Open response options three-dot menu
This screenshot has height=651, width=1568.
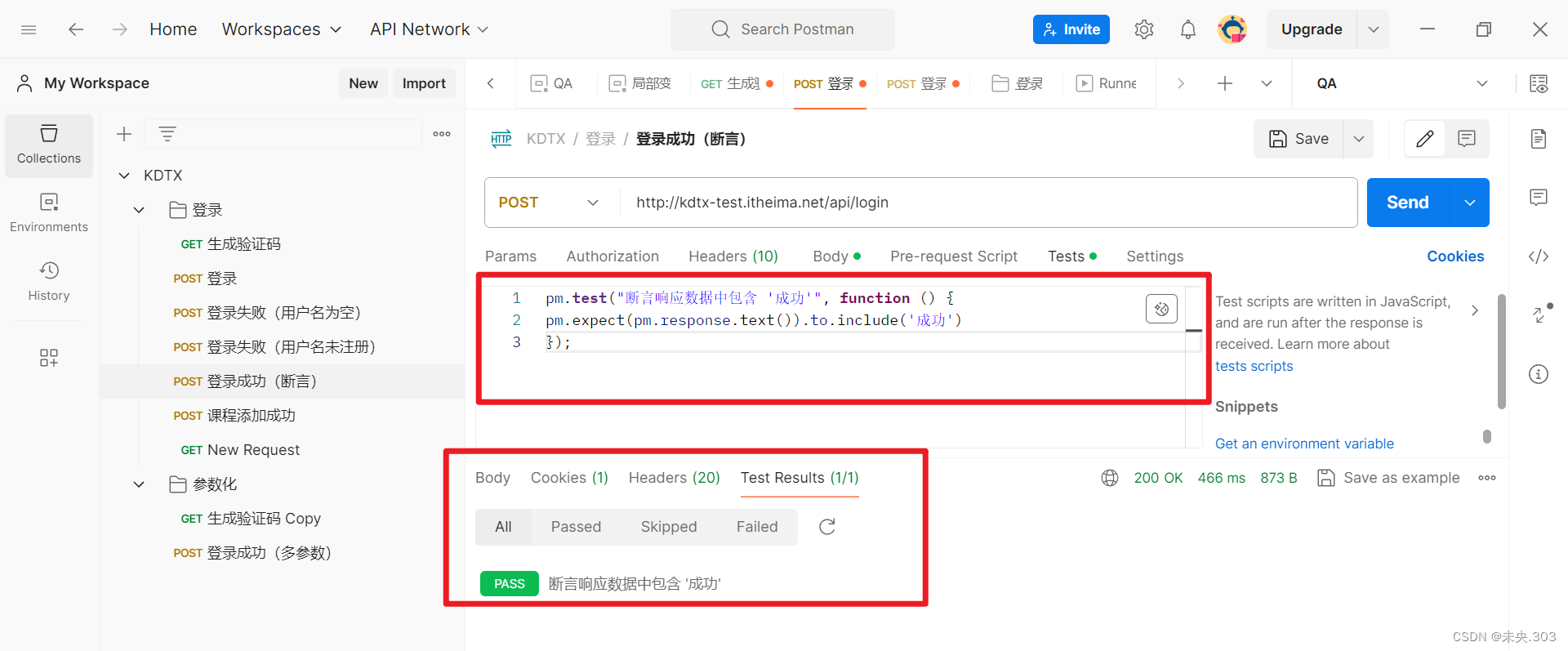pyautogui.click(x=1487, y=478)
